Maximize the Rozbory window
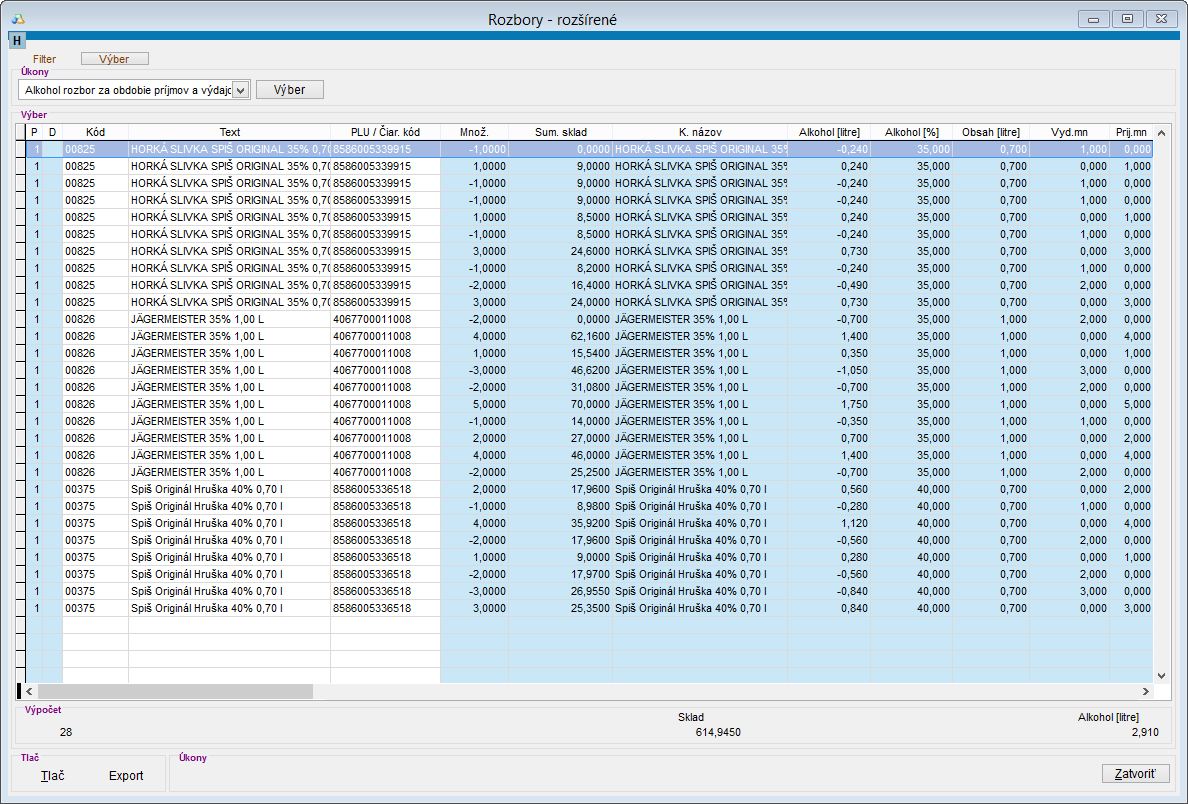Image resolution: width=1188 pixels, height=804 pixels. point(1127,19)
